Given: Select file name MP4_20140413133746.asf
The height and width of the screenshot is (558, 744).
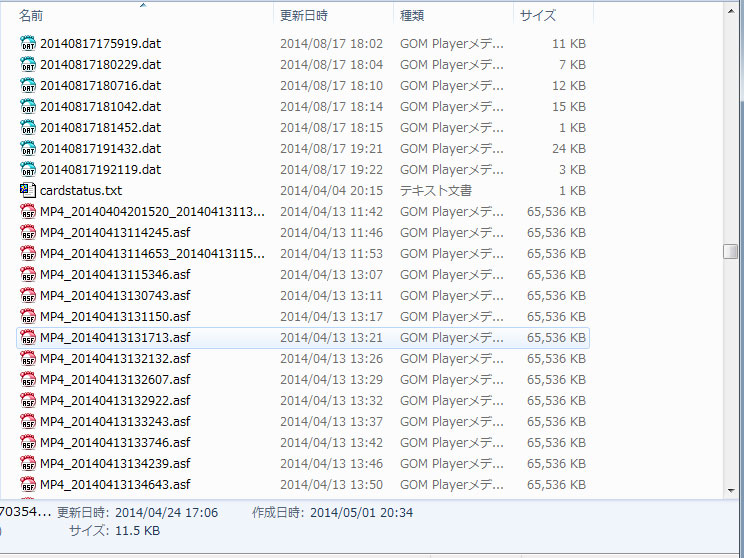Looking at the screenshot, I should click(x=115, y=442).
